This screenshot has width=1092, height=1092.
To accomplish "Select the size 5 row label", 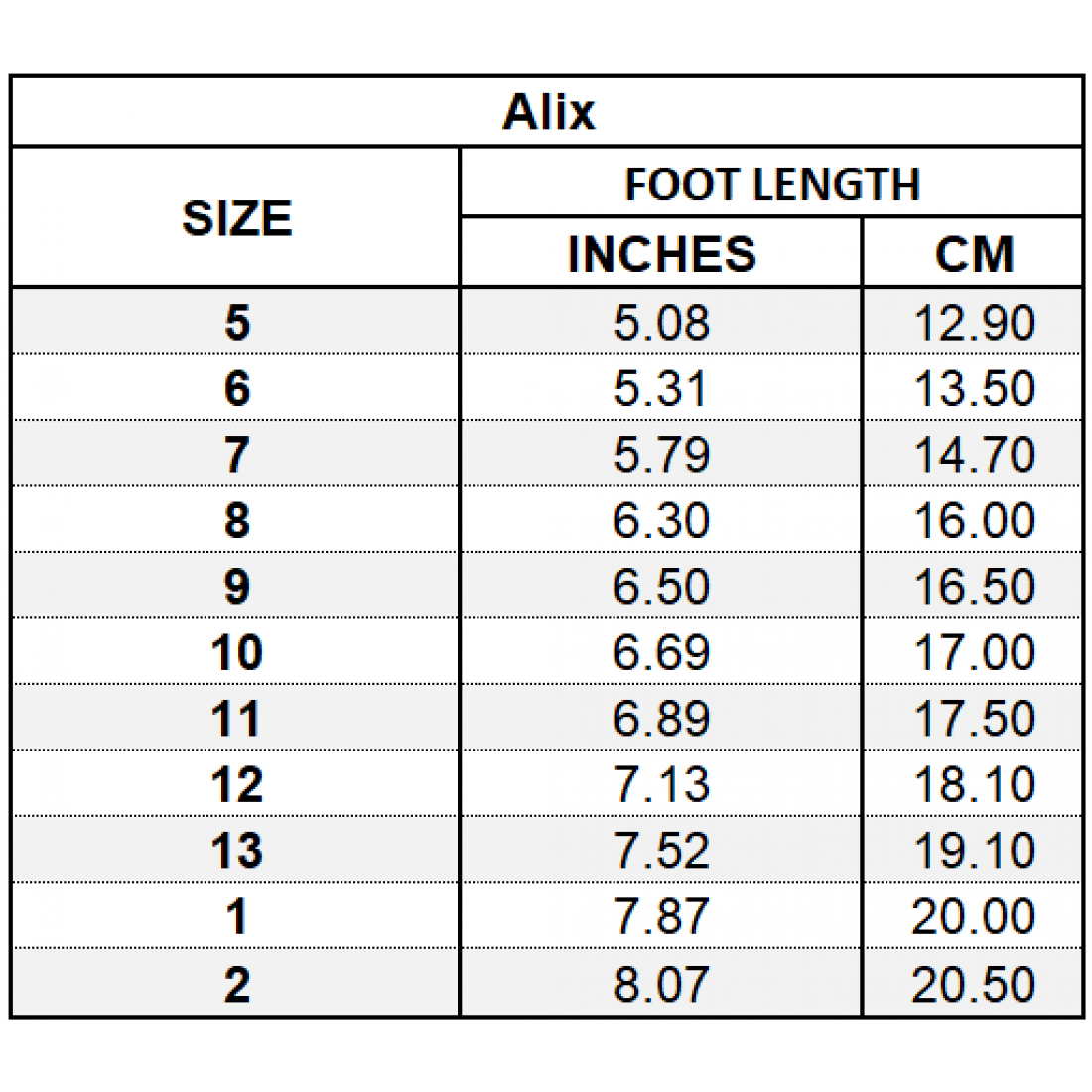I will (x=236, y=323).
